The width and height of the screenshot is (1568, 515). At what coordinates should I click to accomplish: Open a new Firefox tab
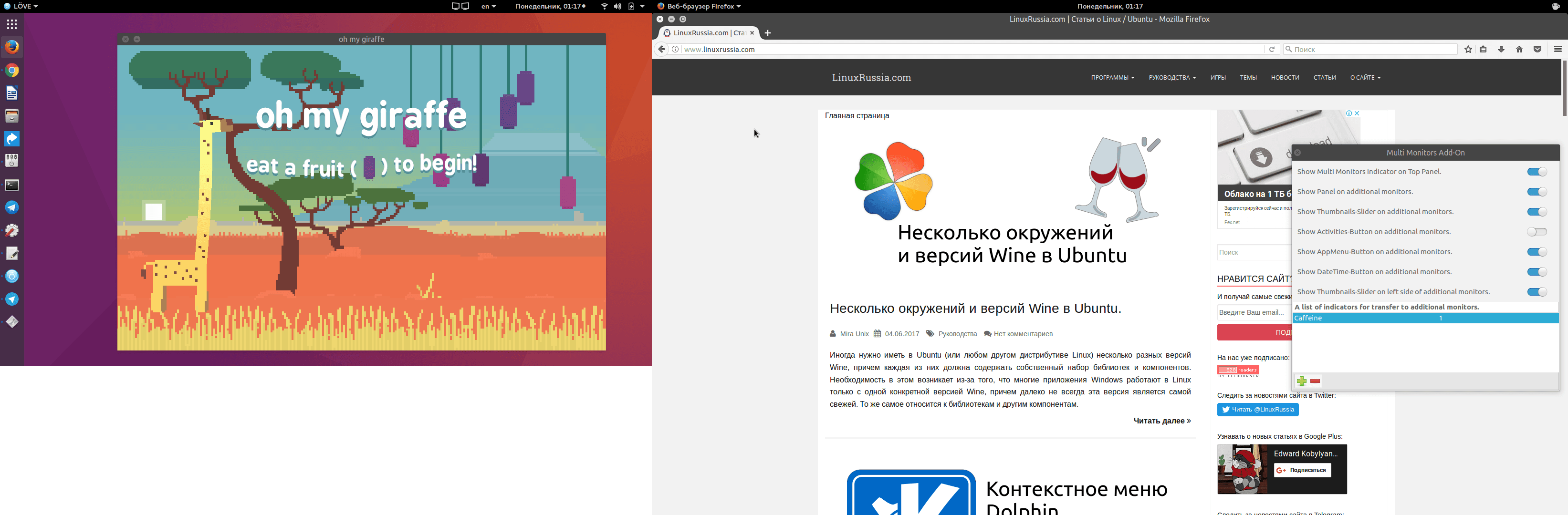768,33
